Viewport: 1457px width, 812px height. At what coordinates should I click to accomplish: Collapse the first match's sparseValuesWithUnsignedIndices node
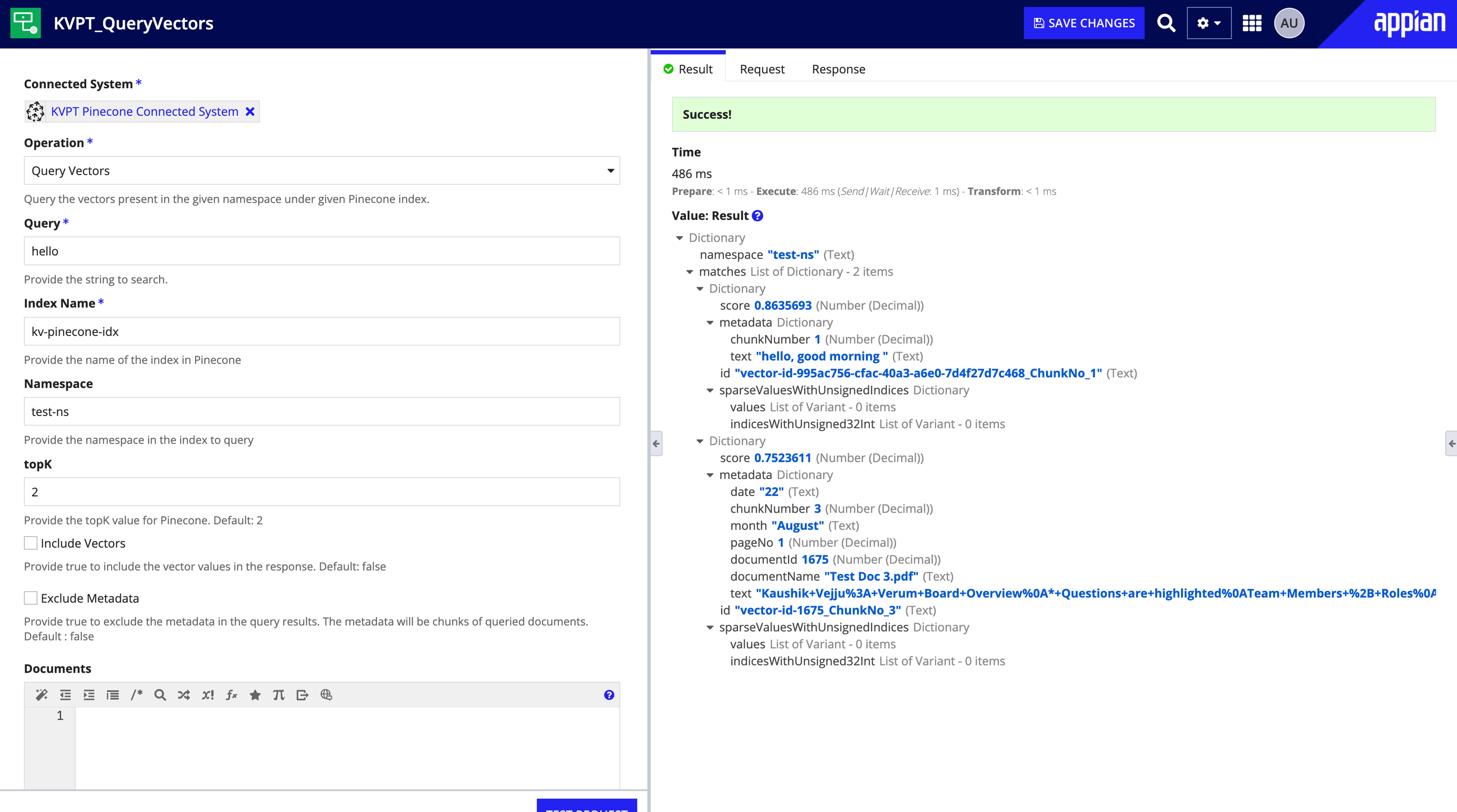click(710, 390)
